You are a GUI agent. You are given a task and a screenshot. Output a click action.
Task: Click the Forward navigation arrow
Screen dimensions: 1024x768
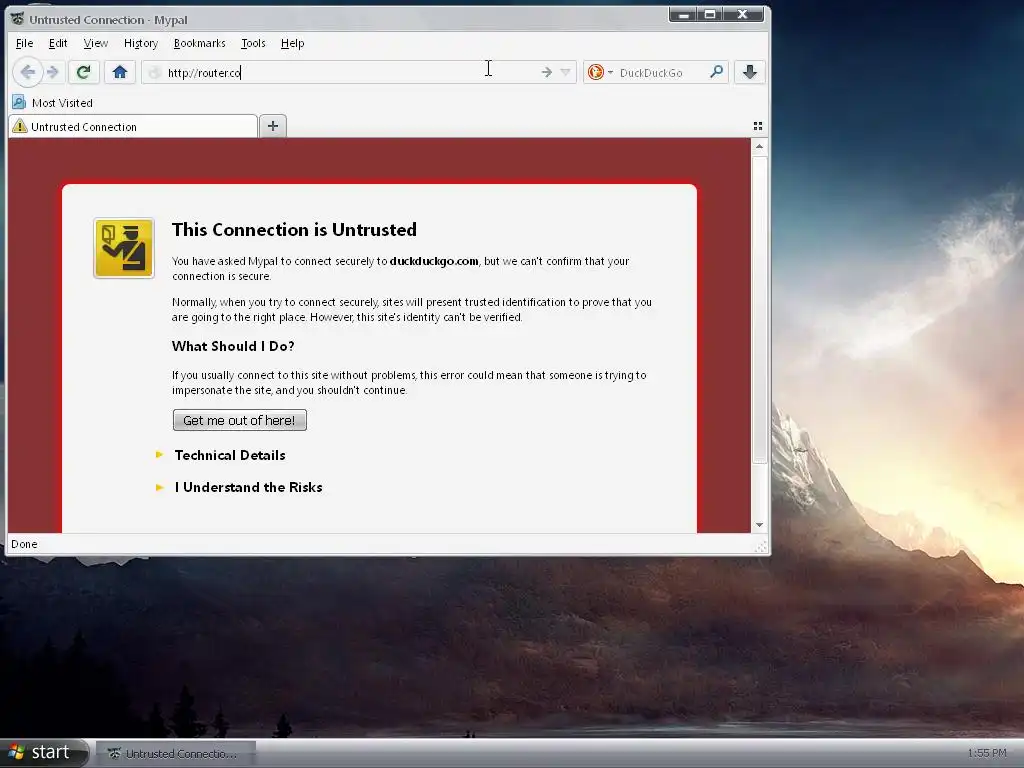click(54, 72)
